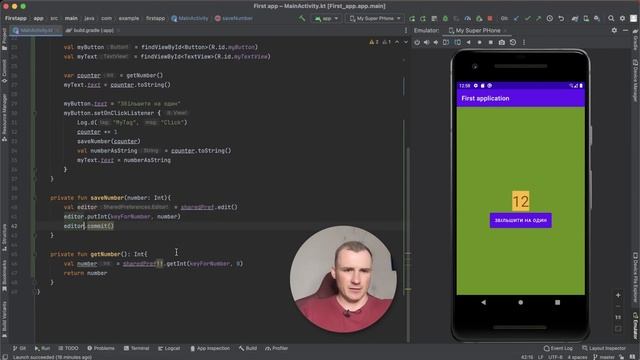Open the My Super PHone device dropdown
This screenshot has width=640, height=360.
click(x=375, y=18)
